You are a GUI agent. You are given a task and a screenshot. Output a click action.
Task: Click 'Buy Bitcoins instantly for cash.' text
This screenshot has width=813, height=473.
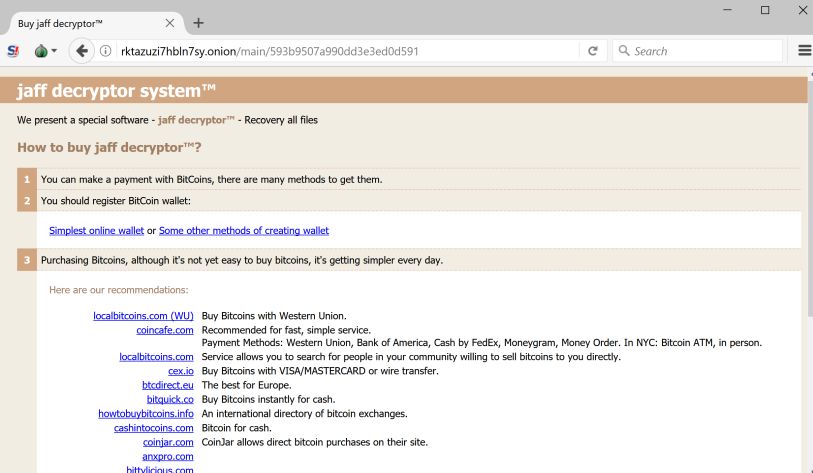(269, 399)
